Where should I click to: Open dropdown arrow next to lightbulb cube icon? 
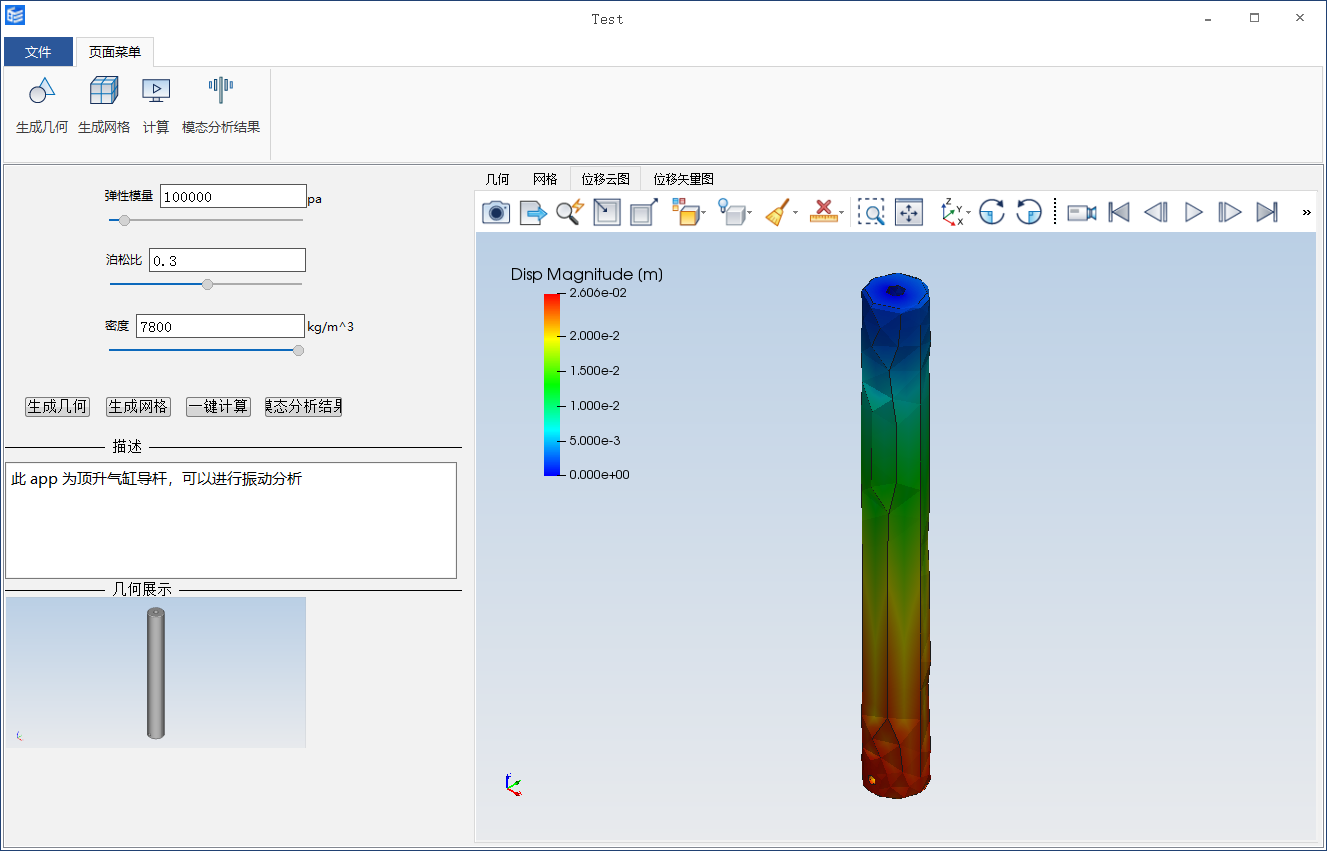(750, 213)
